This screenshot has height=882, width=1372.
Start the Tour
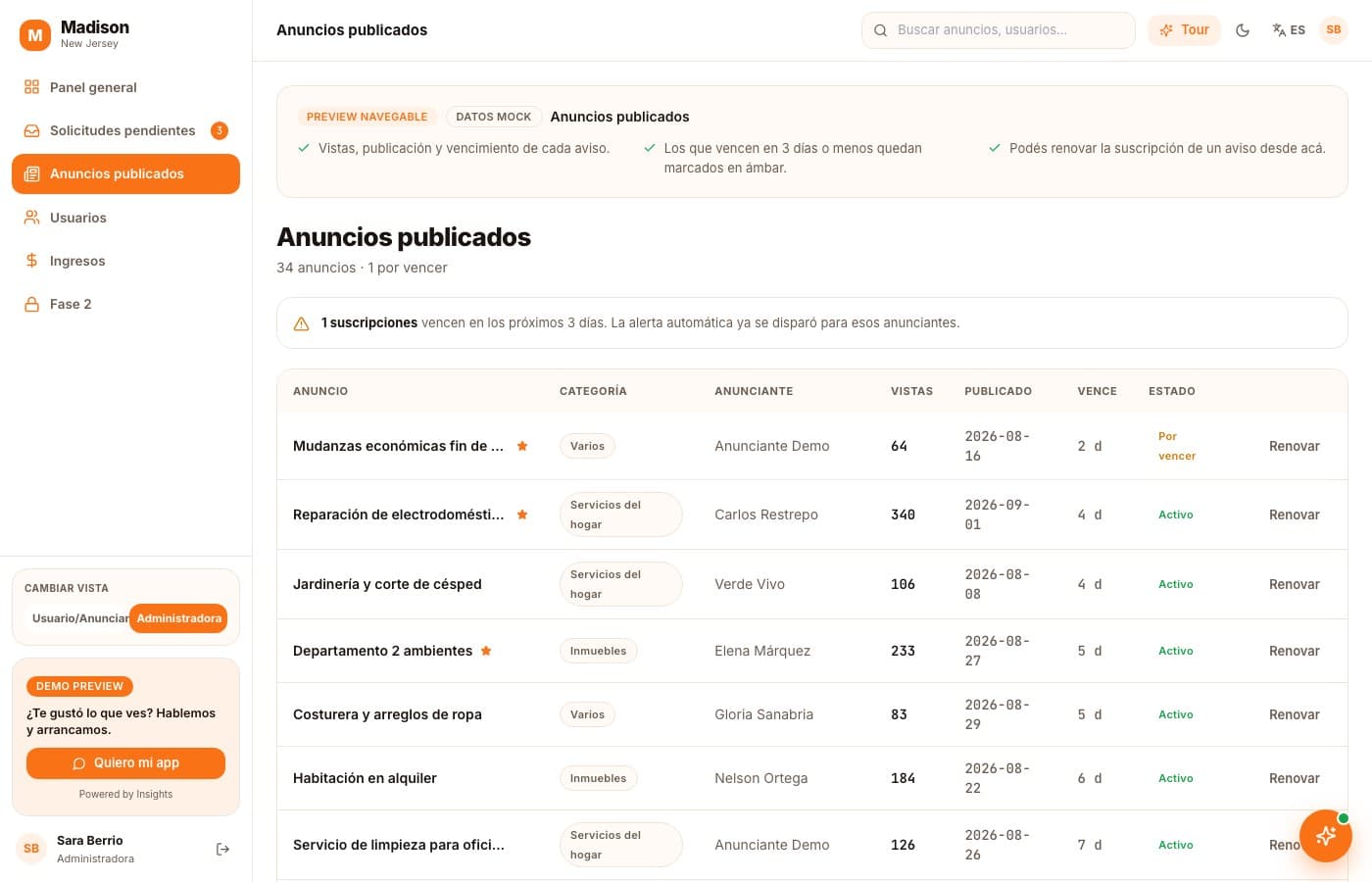coord(1184,30)
